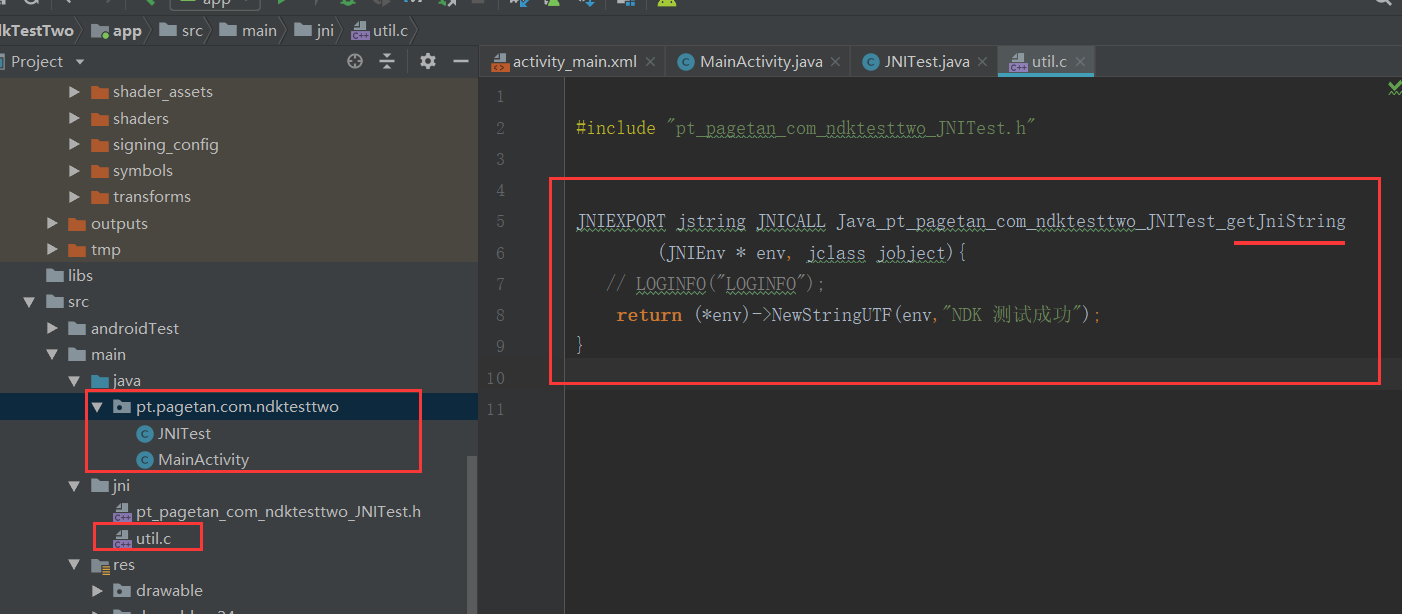The width and height of the screenshot is (1402, 614).
Task: Expand the androidTest folder arrow
Action: tap(52, 328)
